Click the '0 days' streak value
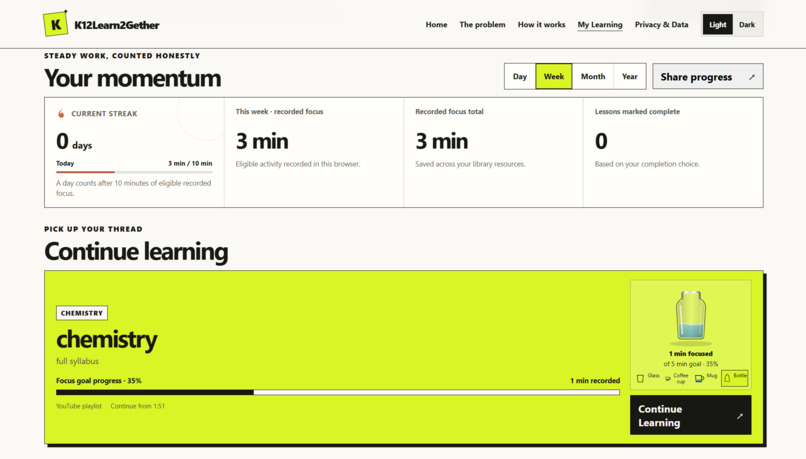Viewport: 806px width, 459px height. (74, 141)
